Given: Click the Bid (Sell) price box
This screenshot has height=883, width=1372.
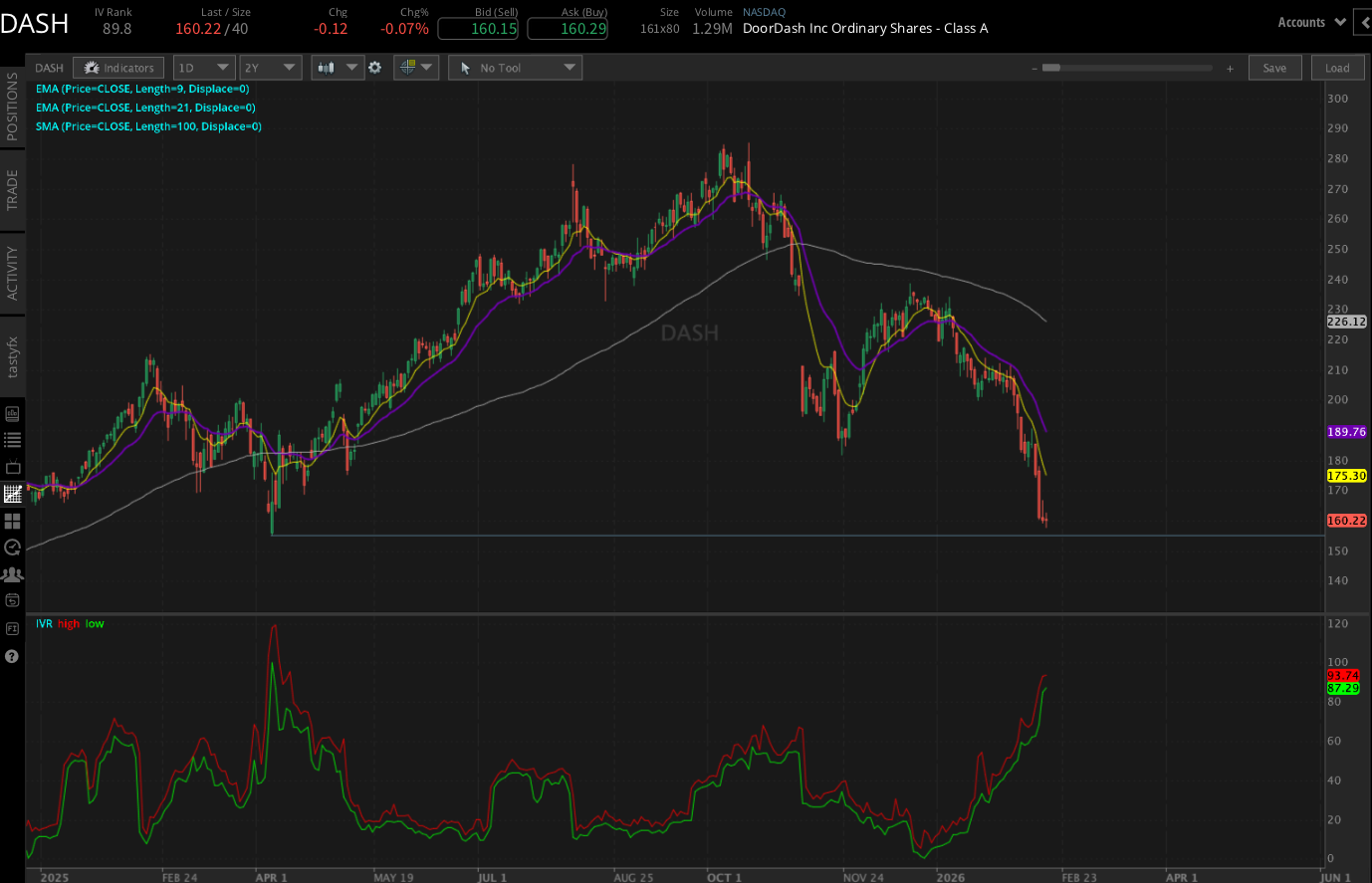Looking at the screenshot, I should coord(478,29).
